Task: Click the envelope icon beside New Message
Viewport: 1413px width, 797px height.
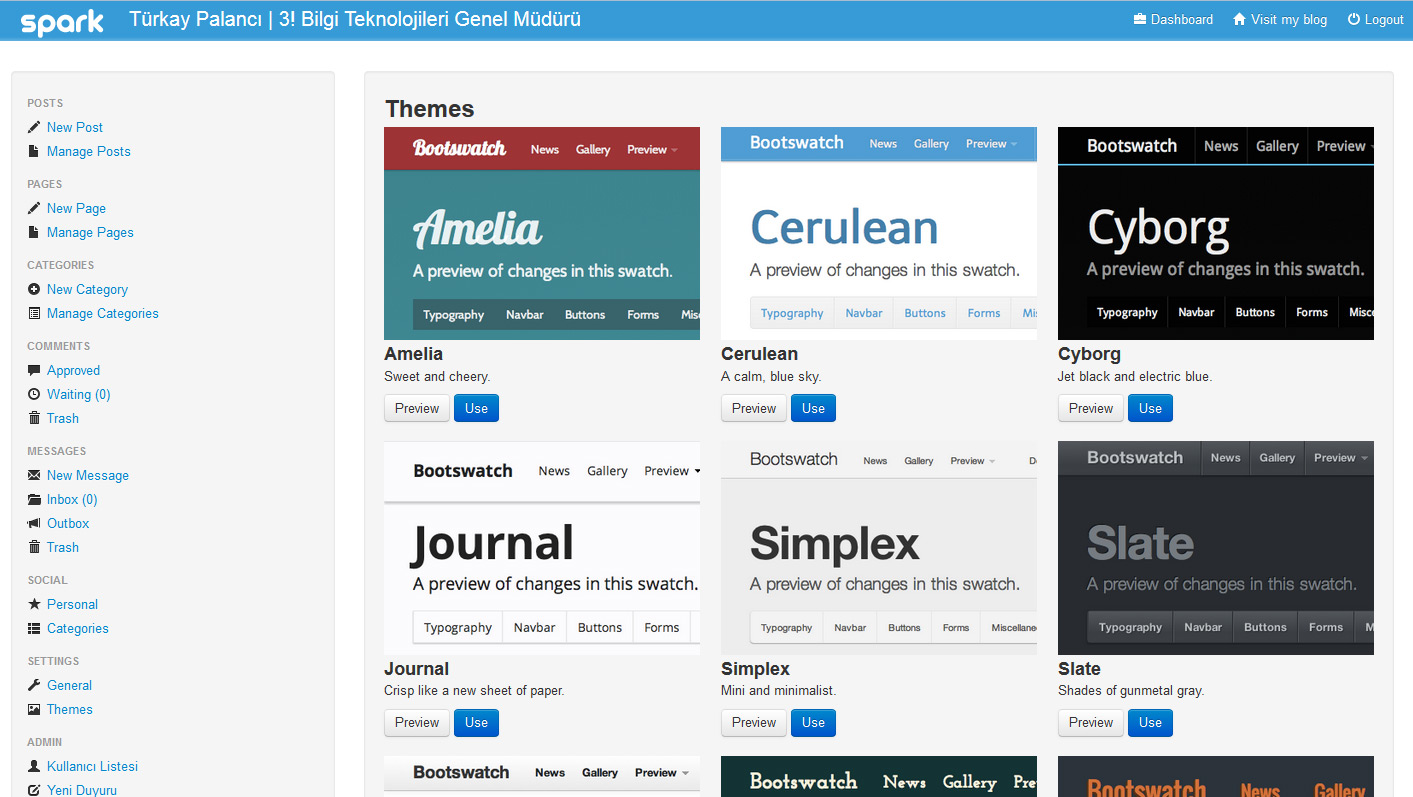Action: [x=34, y=475]
